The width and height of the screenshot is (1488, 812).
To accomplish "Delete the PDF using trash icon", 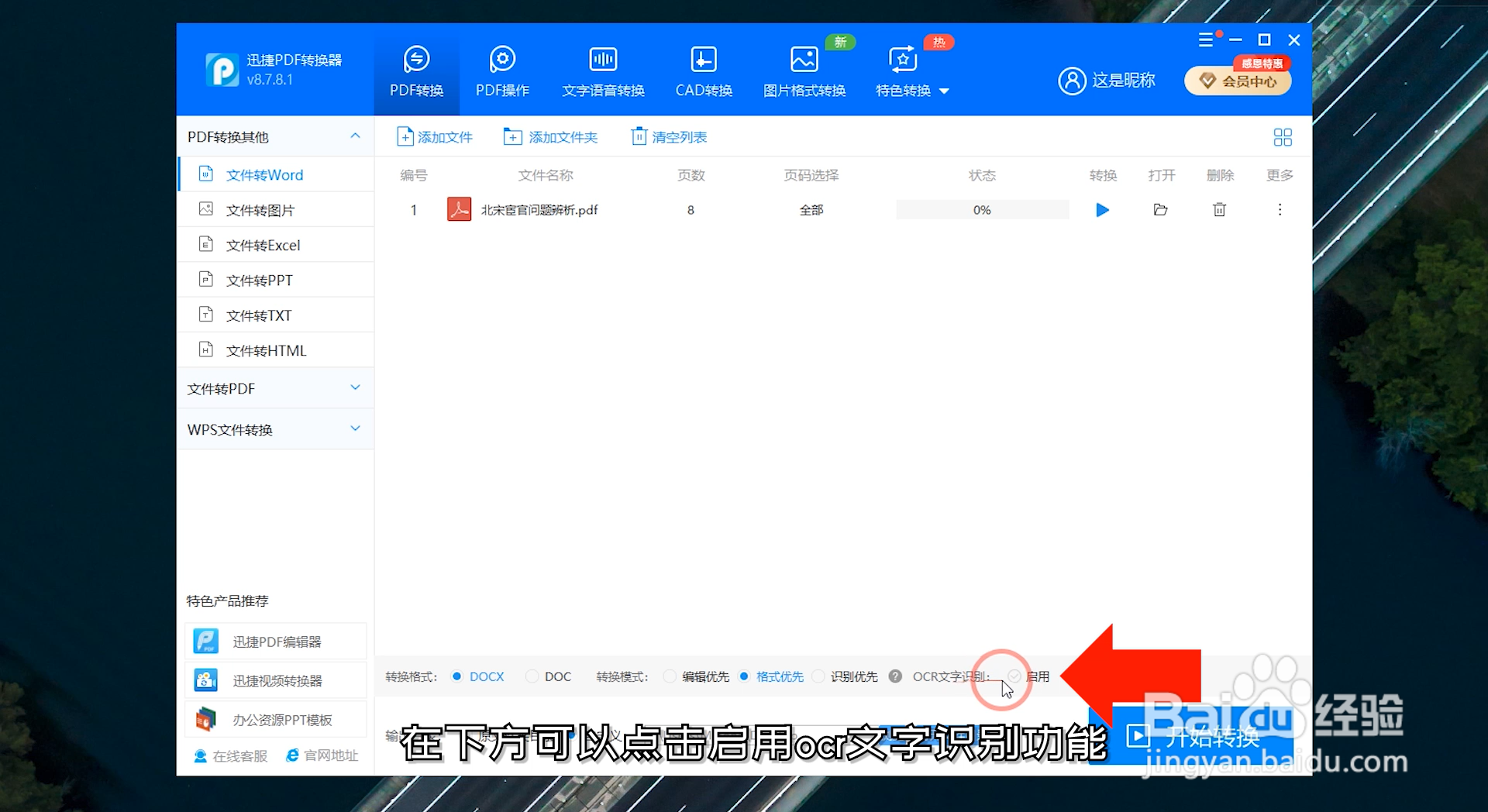I will (x=1219, y=209).
